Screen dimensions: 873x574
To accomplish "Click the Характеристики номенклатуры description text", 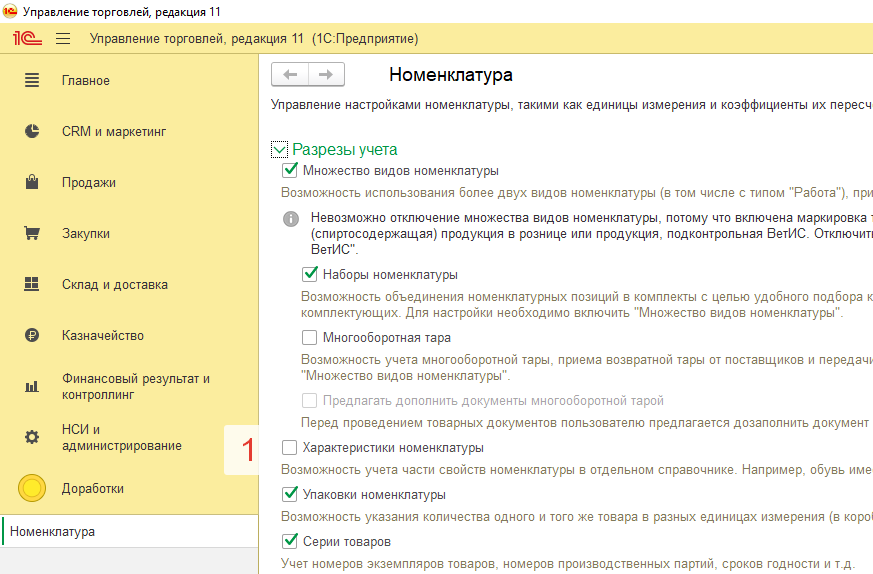I will tap(577, 470).
